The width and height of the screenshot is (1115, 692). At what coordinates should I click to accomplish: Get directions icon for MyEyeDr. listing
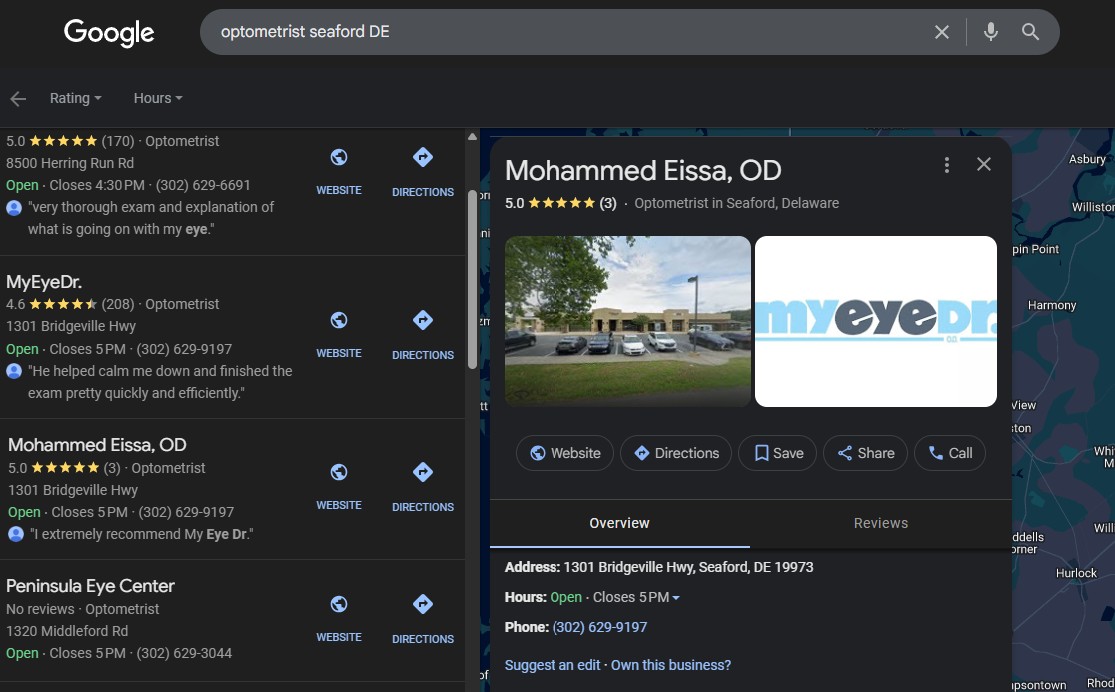[423, 320]
